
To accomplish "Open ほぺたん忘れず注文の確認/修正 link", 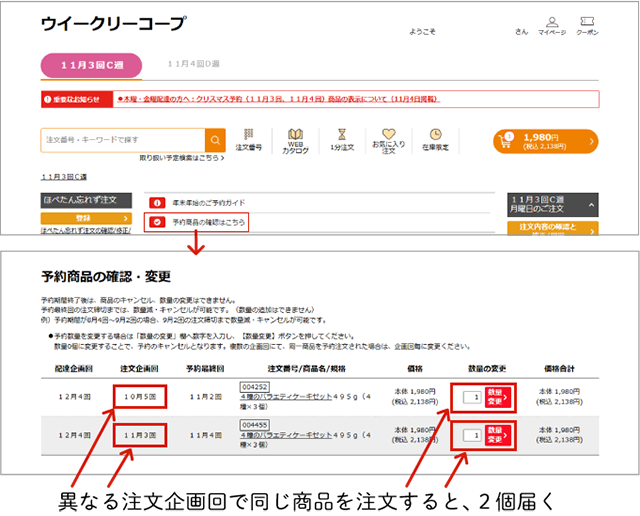I will tap(86, 231).
